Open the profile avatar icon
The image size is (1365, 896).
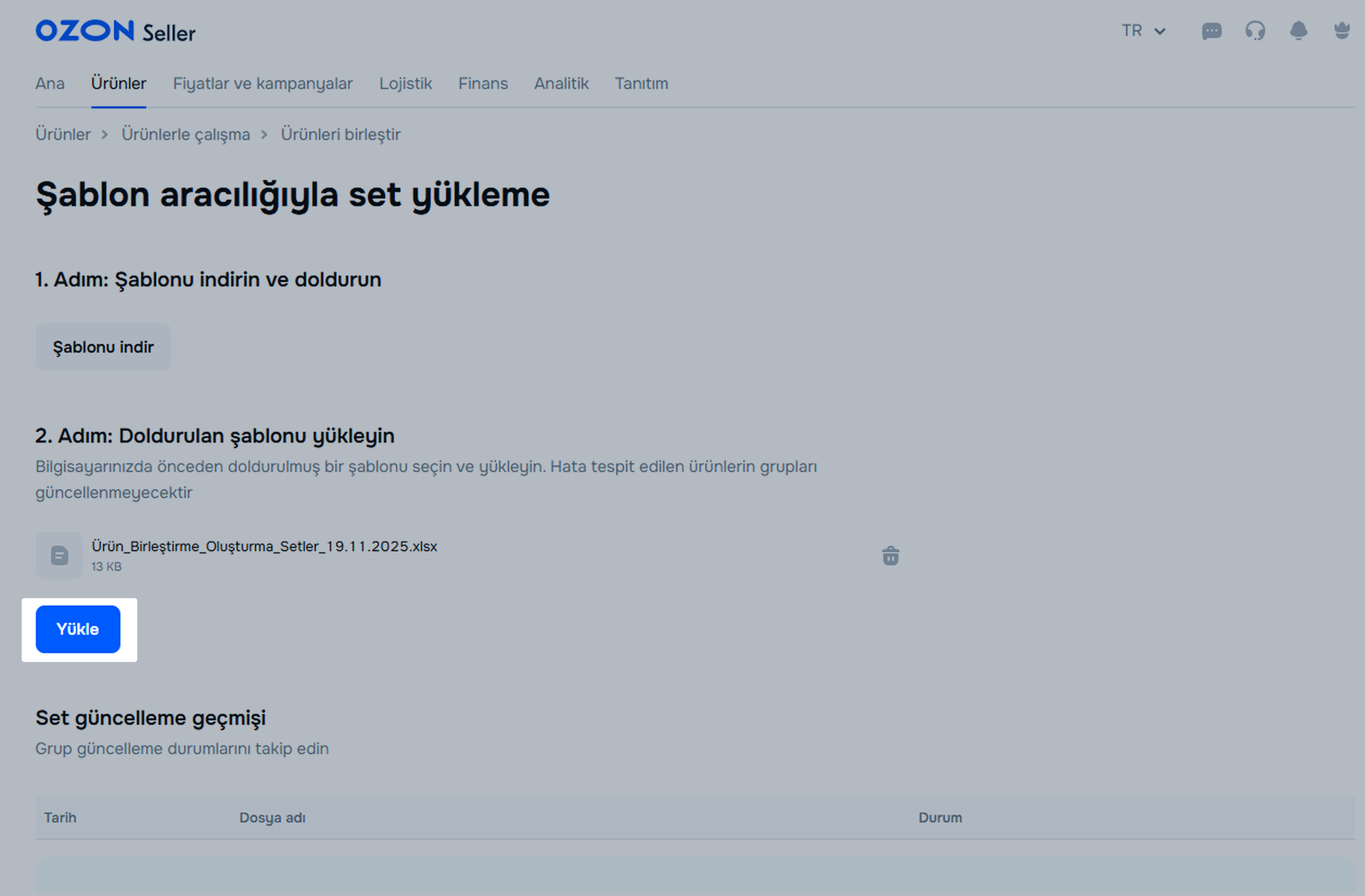pos(1342,31)
